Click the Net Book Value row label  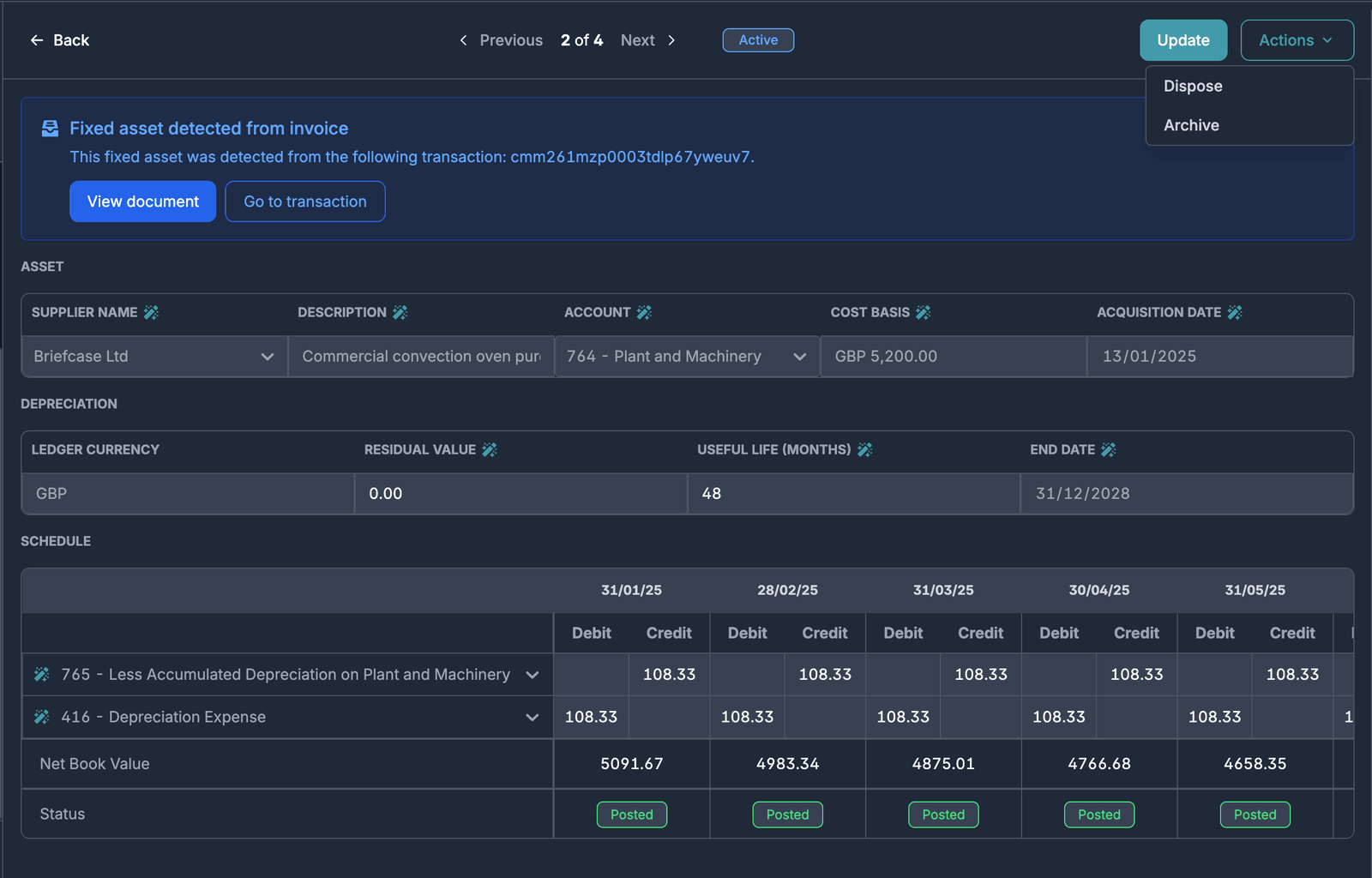click(x=94, y=764)
